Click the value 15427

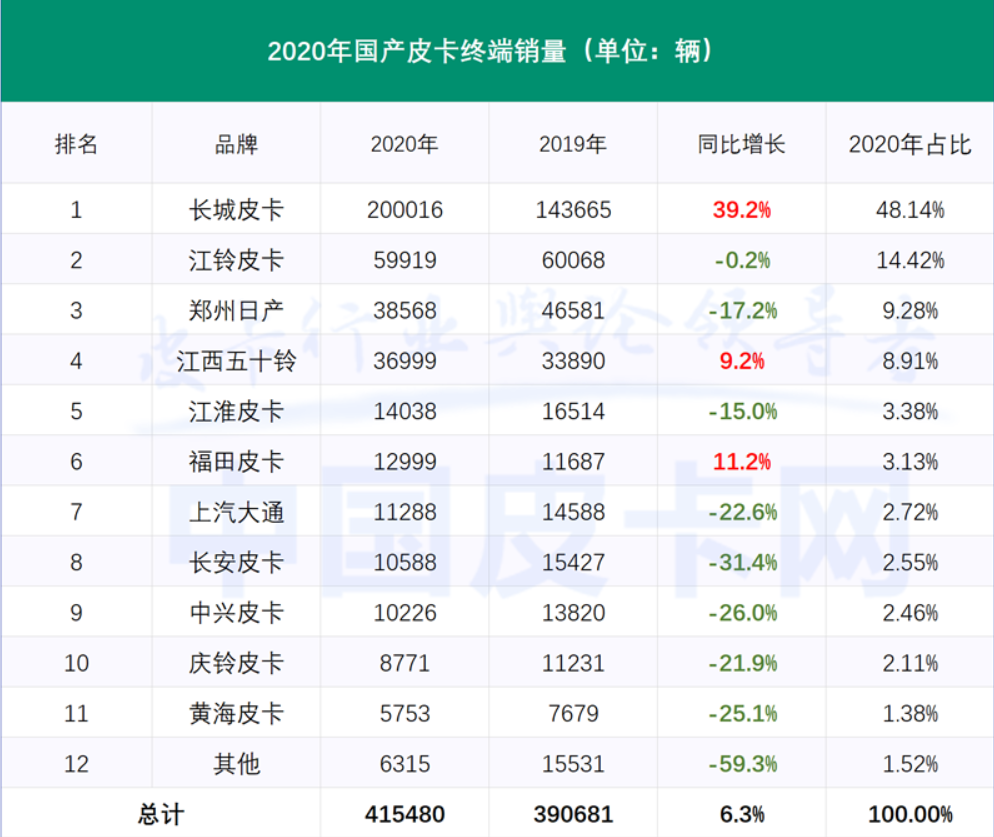click(x=573, y=562)
